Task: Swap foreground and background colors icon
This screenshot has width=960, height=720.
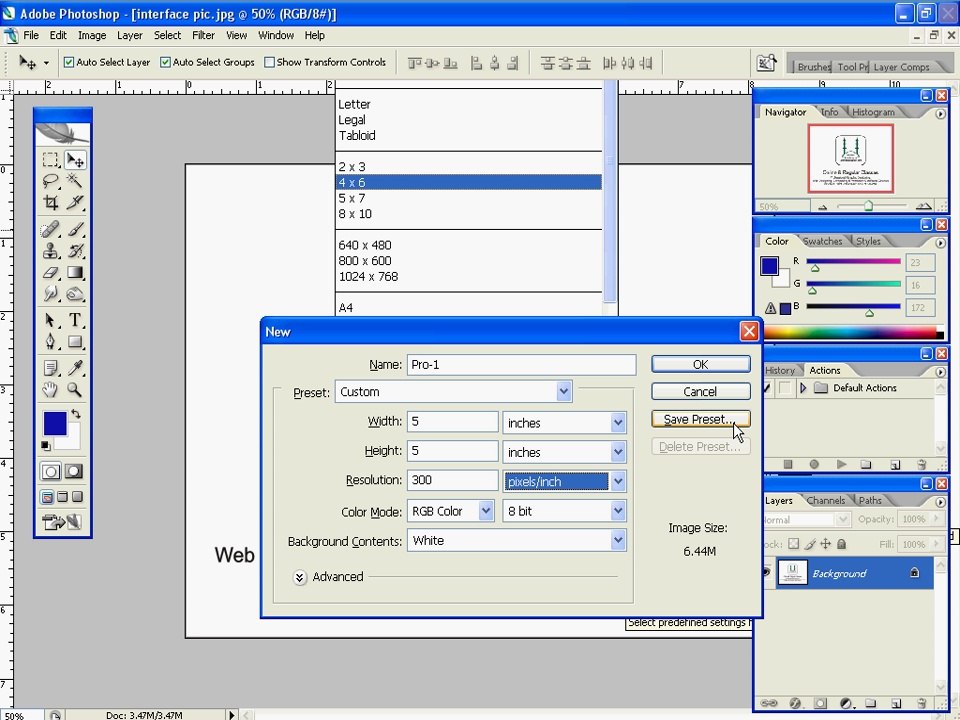Action: pyautogui.click(x=76, y=414)
